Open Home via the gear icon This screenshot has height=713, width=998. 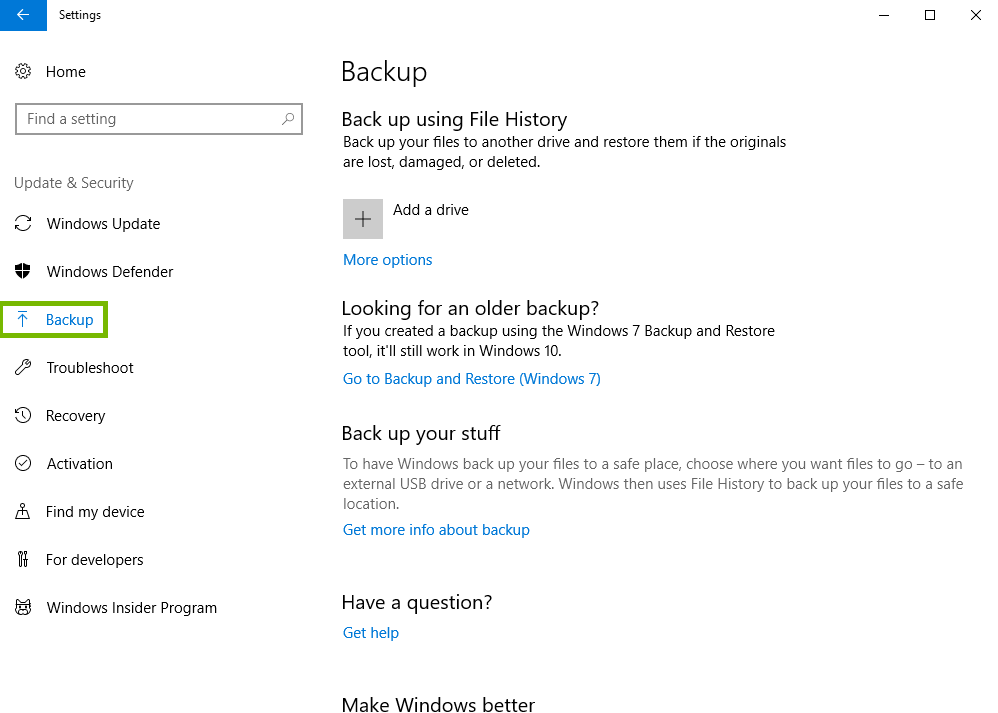[x=23, y=71]
